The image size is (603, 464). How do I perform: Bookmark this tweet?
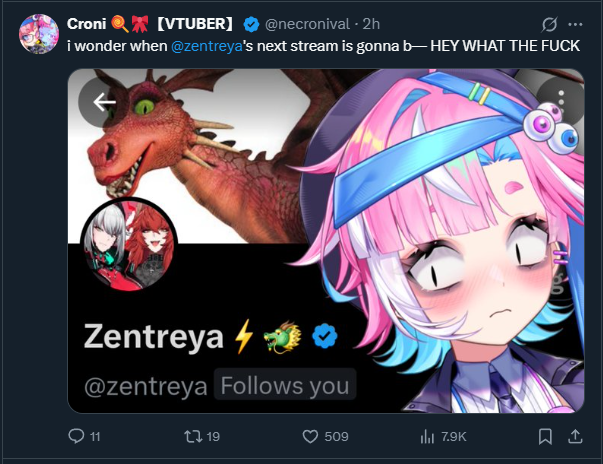[x=545, y=436]
